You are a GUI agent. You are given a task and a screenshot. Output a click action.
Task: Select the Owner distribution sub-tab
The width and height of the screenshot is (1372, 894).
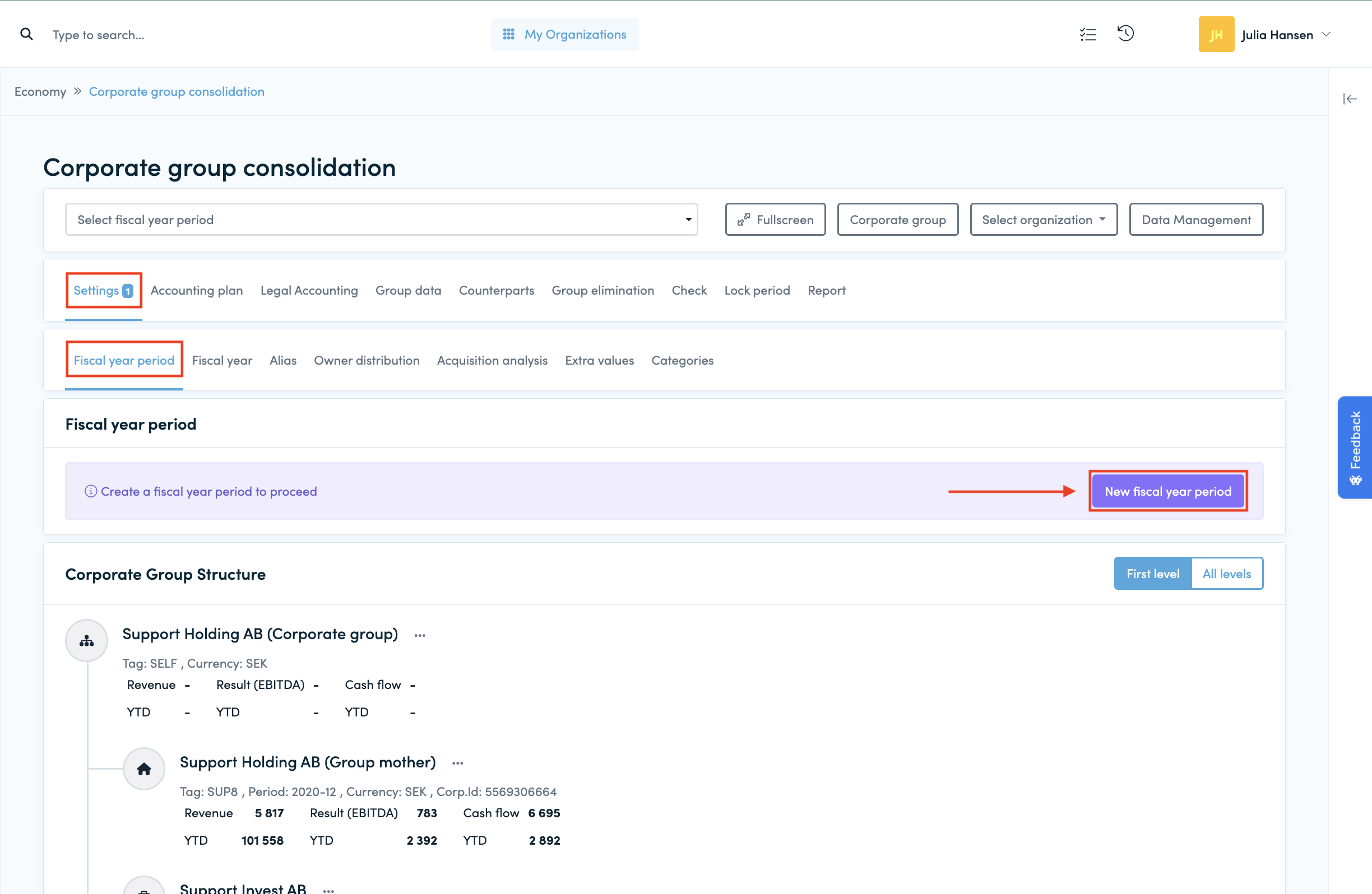point(367,360)
